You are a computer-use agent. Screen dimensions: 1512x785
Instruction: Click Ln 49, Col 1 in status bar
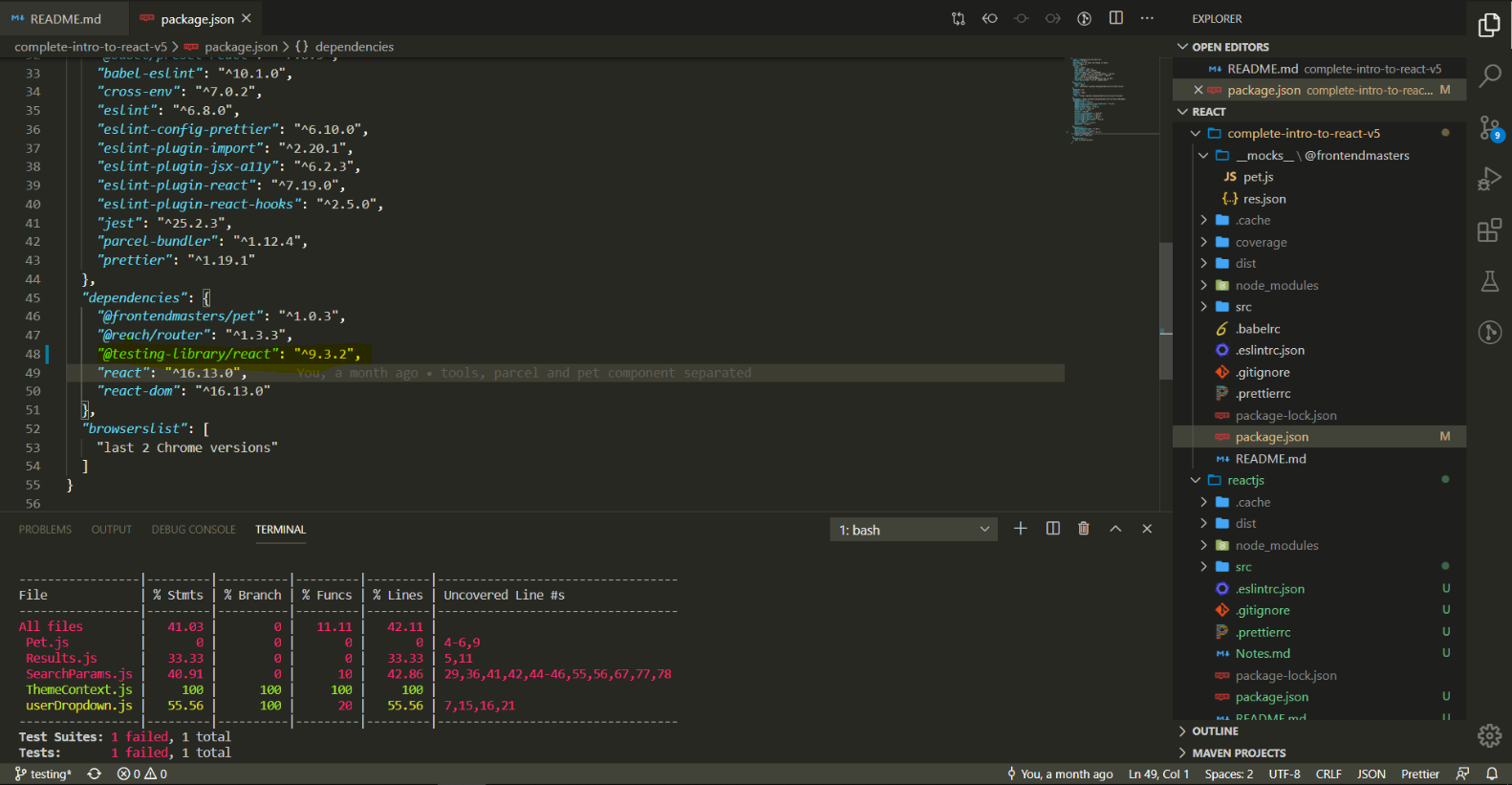[x=1158, y=774]
